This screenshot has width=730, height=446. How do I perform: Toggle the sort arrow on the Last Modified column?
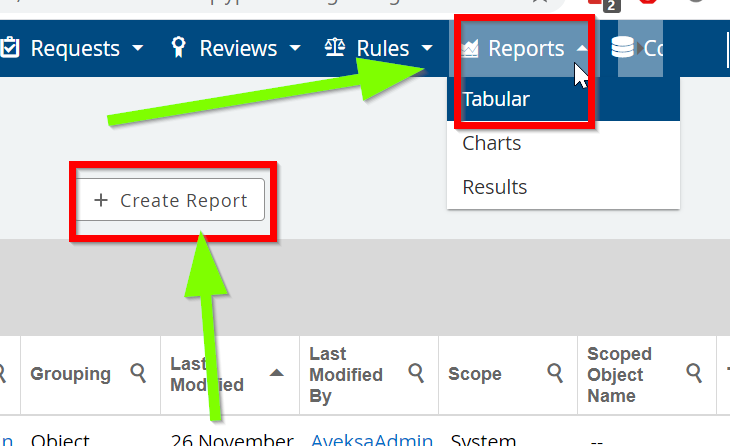click(x=276, y=374)
